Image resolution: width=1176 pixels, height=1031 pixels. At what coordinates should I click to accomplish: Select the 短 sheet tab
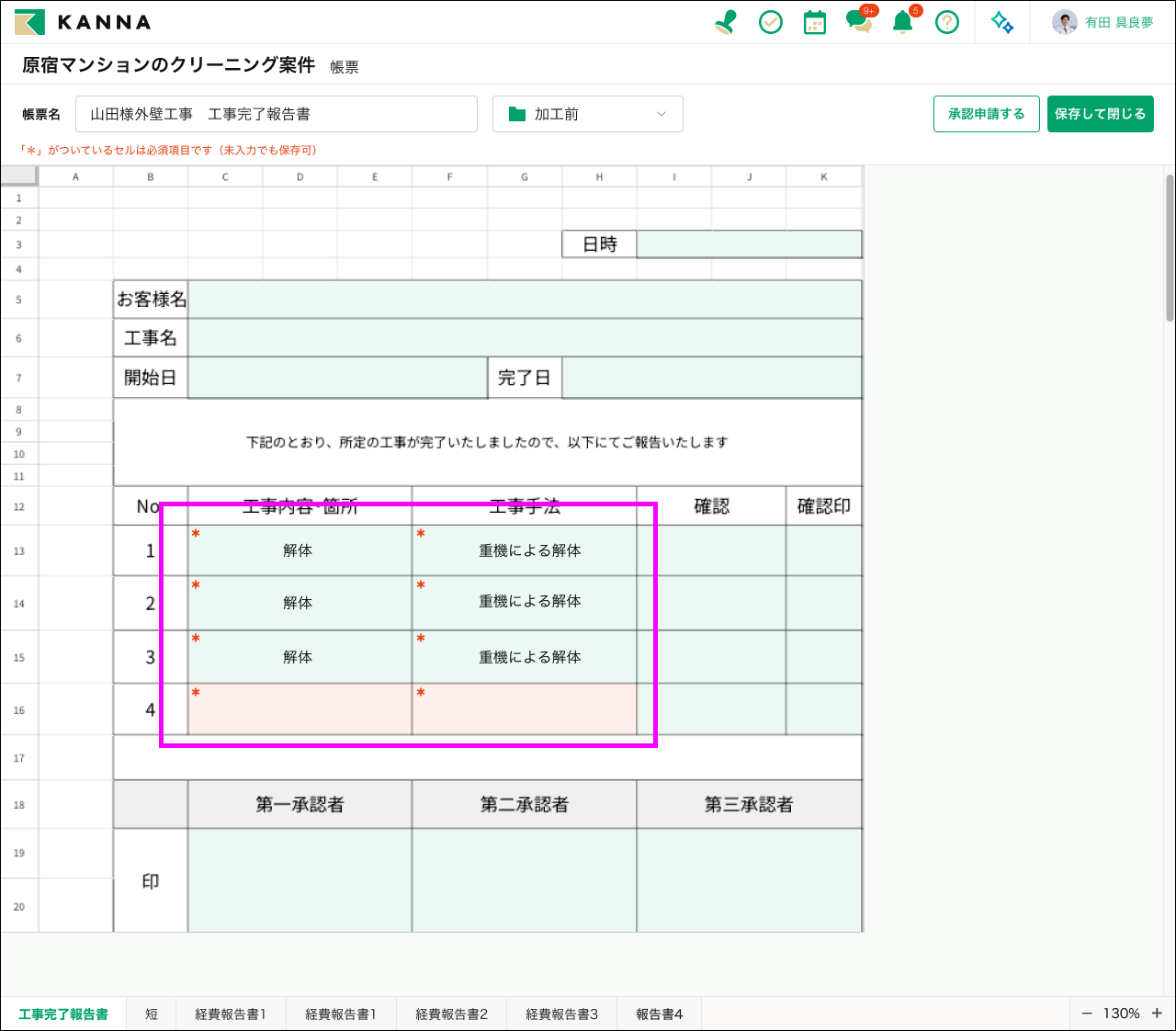point(152,1014)
